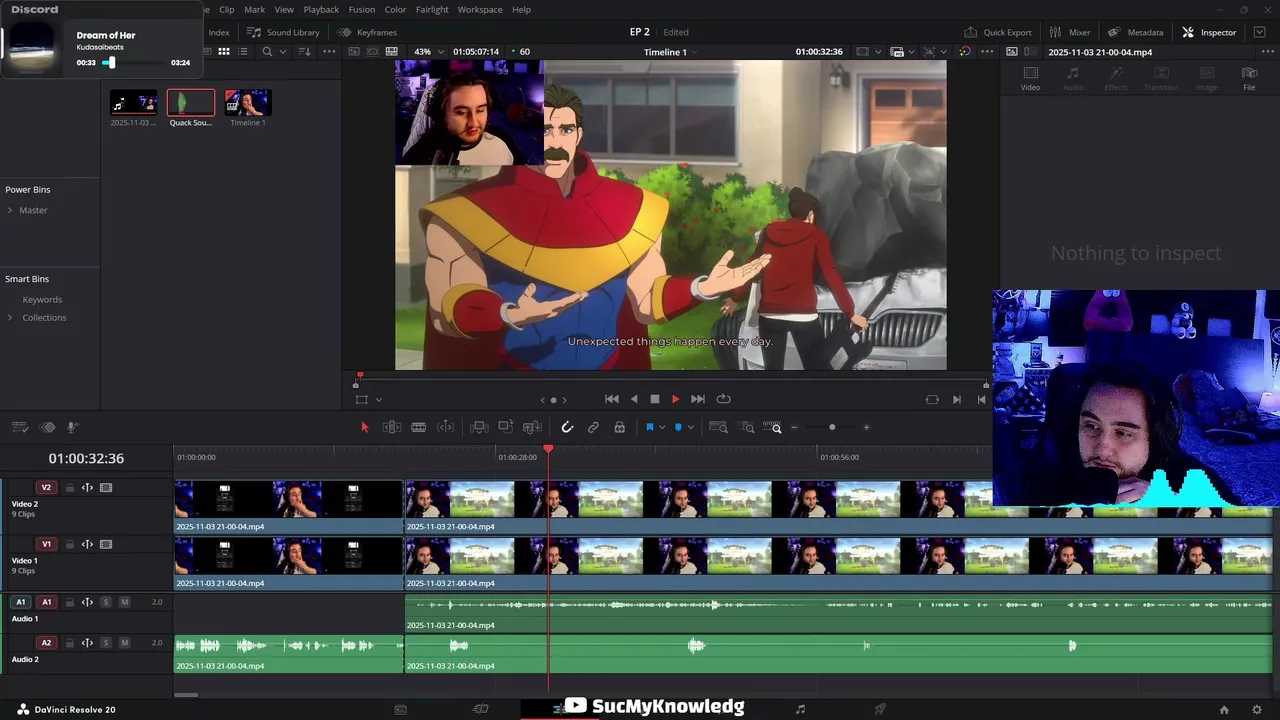Toggle the position lock icon
This screenshot has height=720, width=1280.
point(620,427)
